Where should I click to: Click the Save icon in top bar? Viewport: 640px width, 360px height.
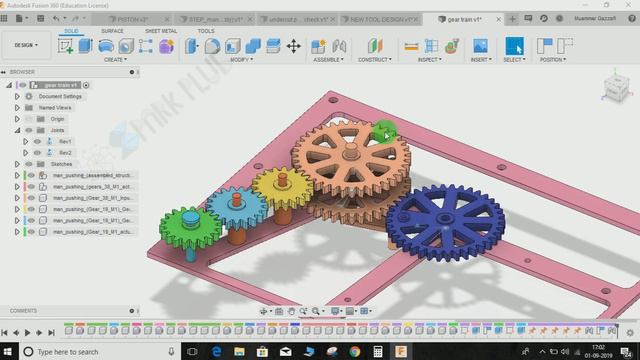click(40, 18)
